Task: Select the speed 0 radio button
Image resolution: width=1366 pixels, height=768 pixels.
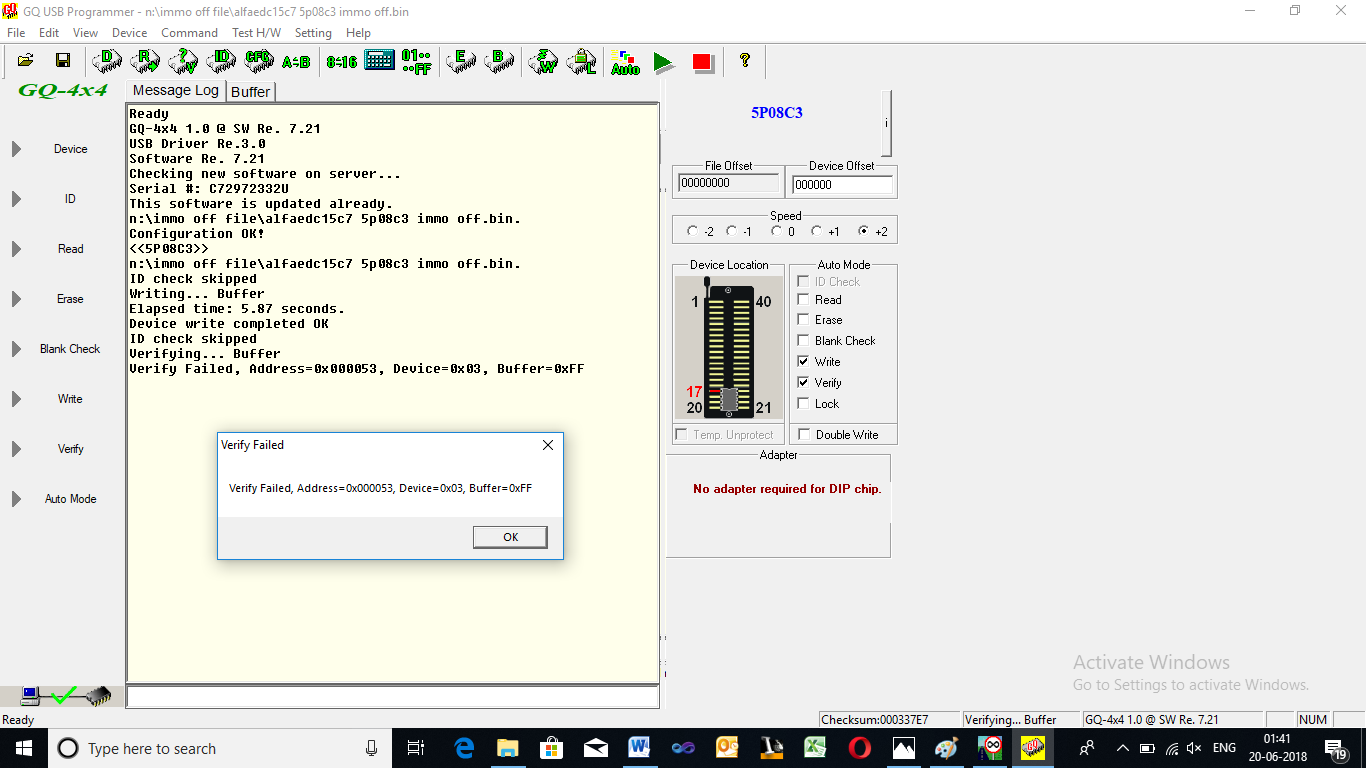Action: coord(777,232)
